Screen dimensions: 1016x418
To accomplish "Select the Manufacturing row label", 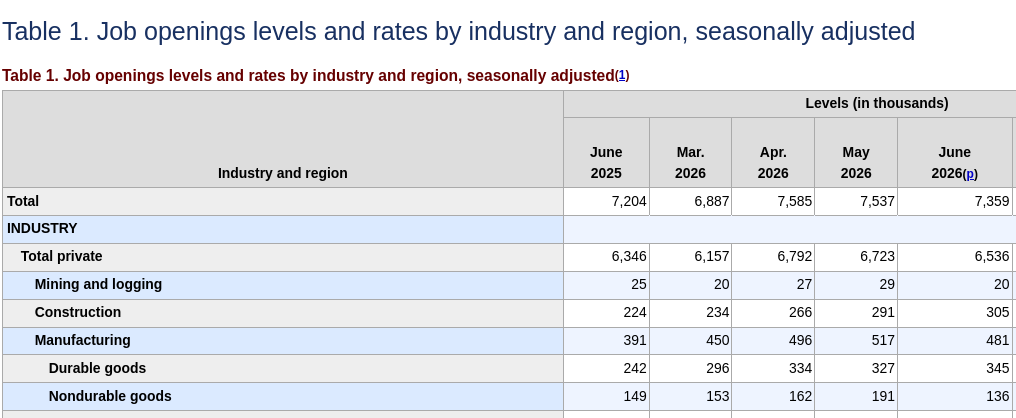I will 82,340.
